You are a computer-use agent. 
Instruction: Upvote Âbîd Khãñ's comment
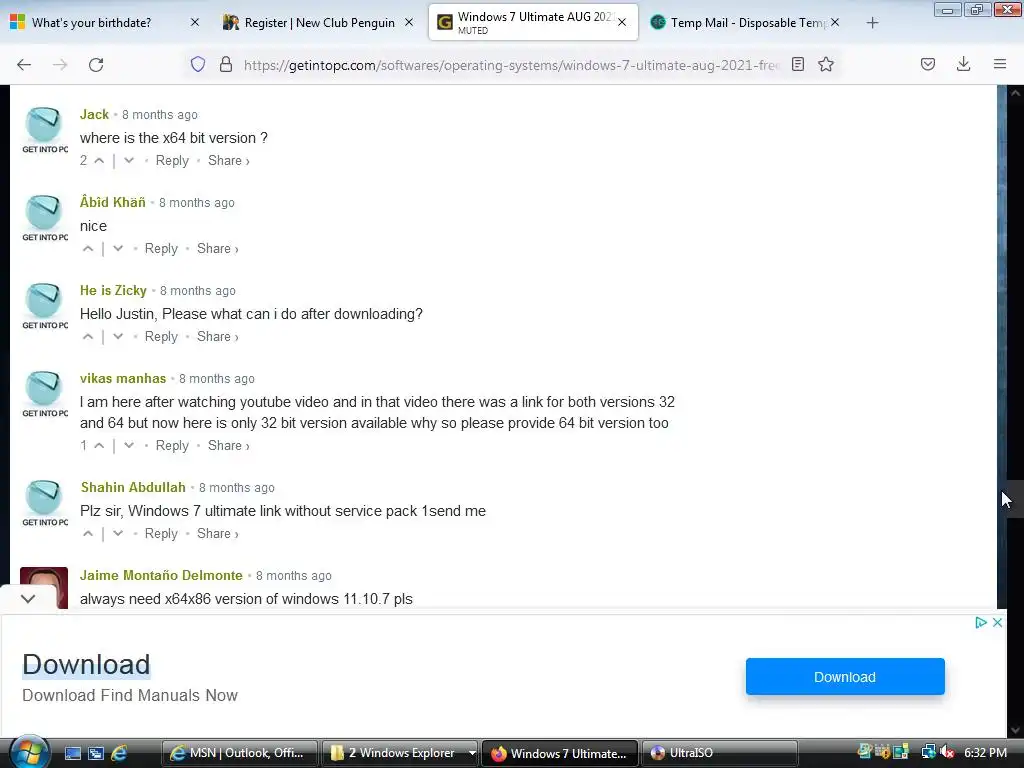(x=88, y=249)
